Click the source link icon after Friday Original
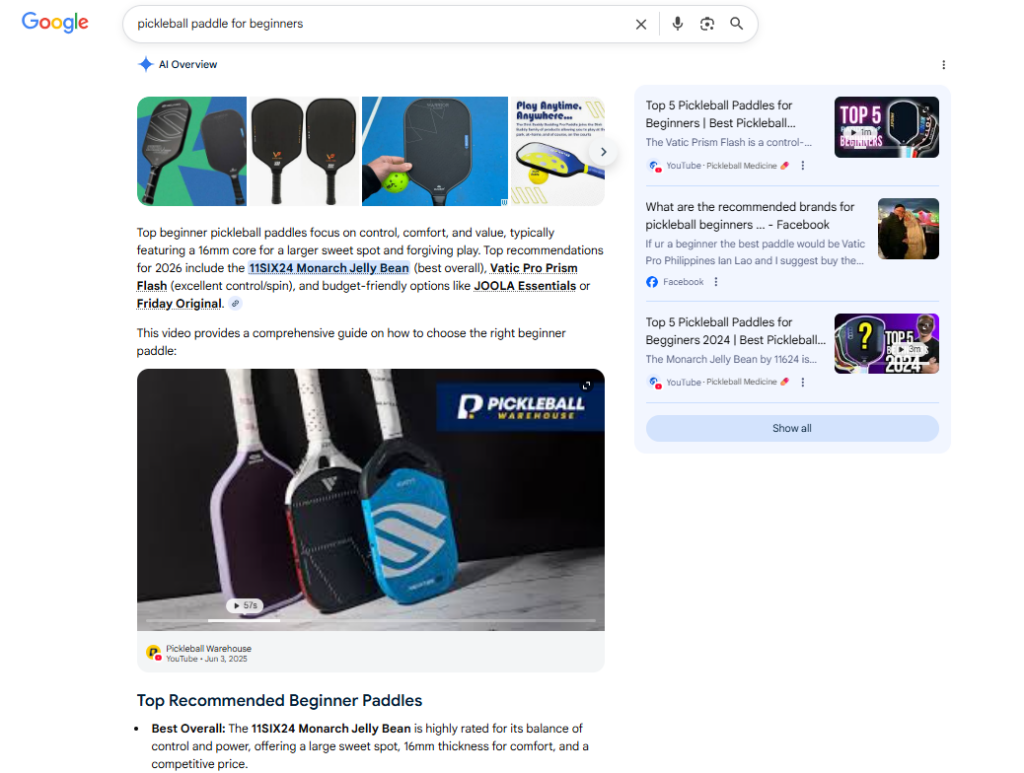The height and width of the screenshot is (773, 1024). pos(235,304)
